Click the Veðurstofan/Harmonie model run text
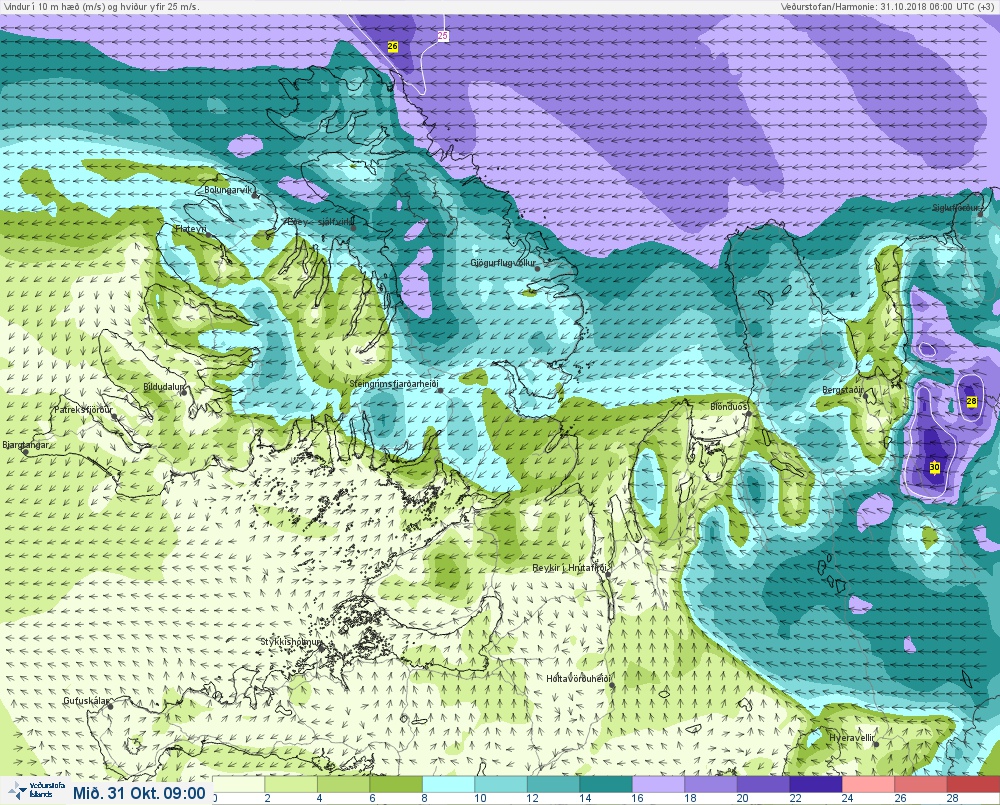 pos(888,6)
